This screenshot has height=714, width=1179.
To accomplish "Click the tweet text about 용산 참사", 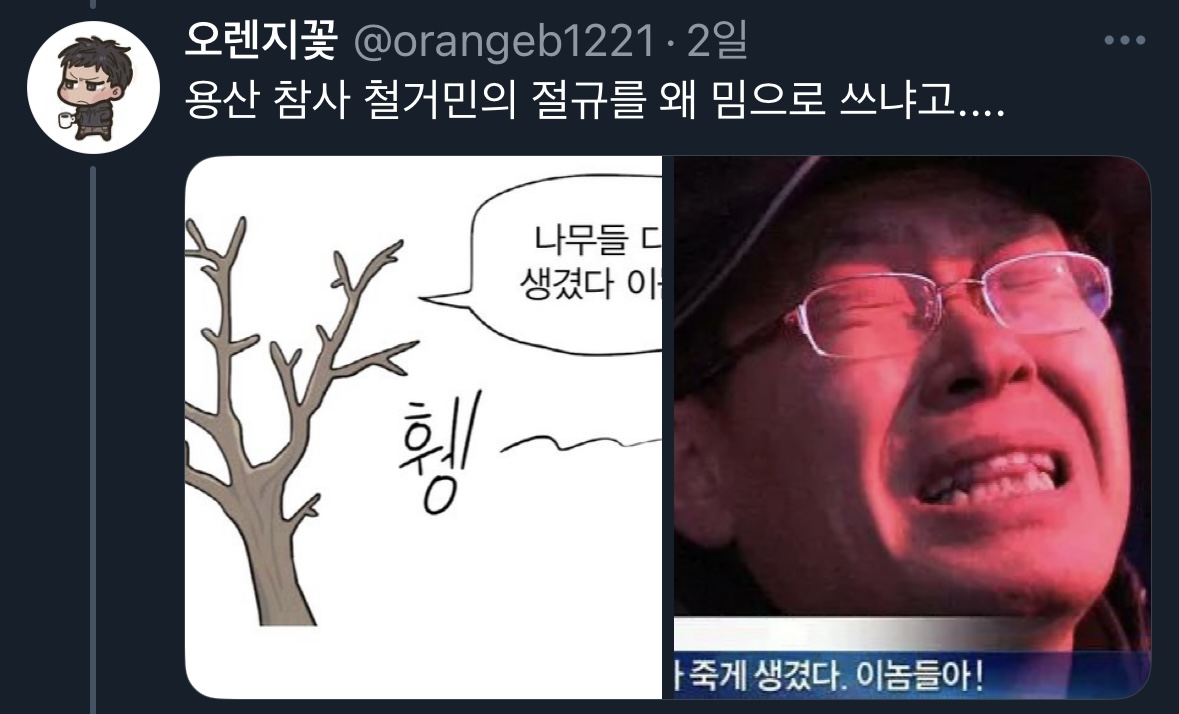I will click(595, 100).
